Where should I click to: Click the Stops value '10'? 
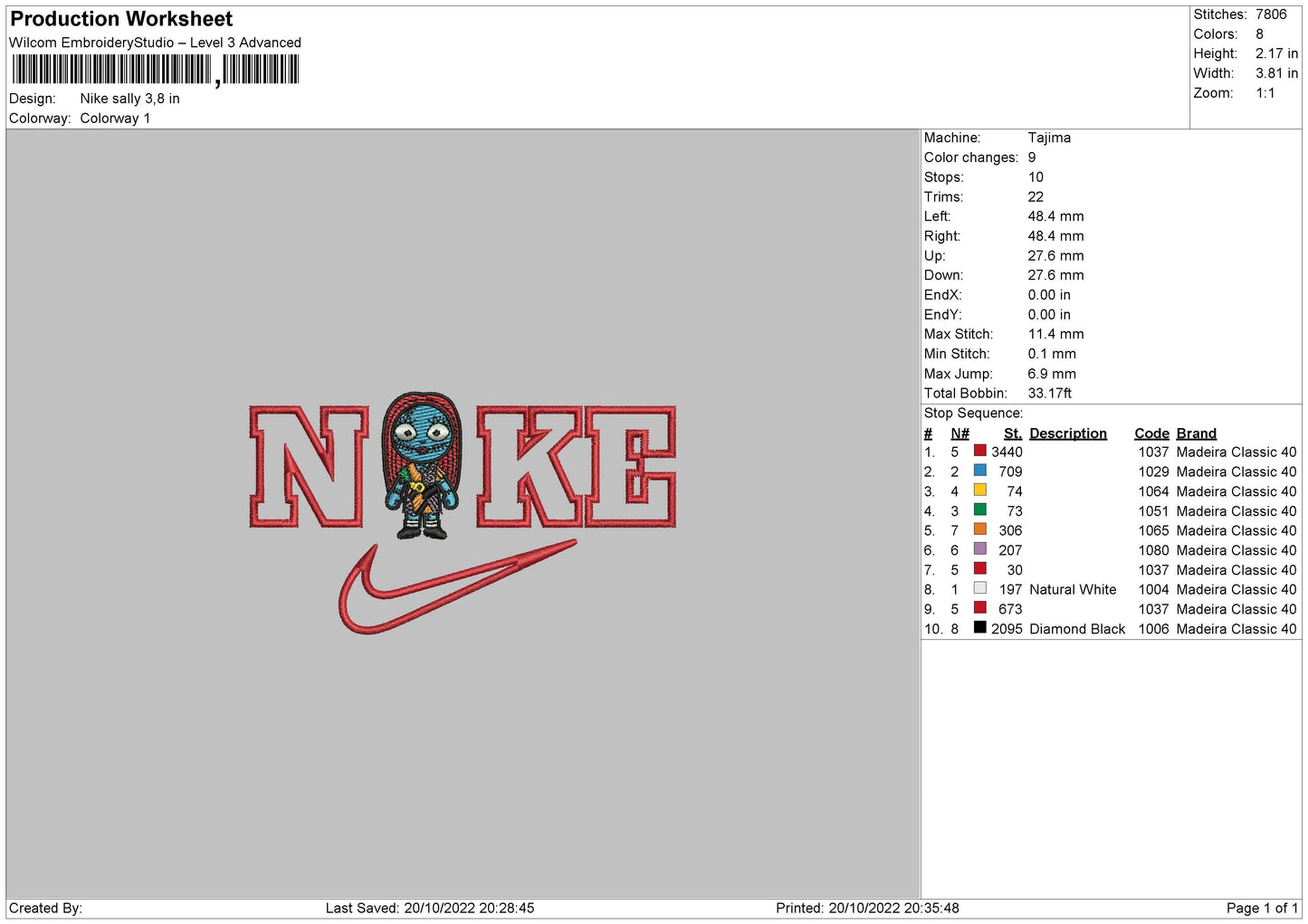click(1036, 177)
